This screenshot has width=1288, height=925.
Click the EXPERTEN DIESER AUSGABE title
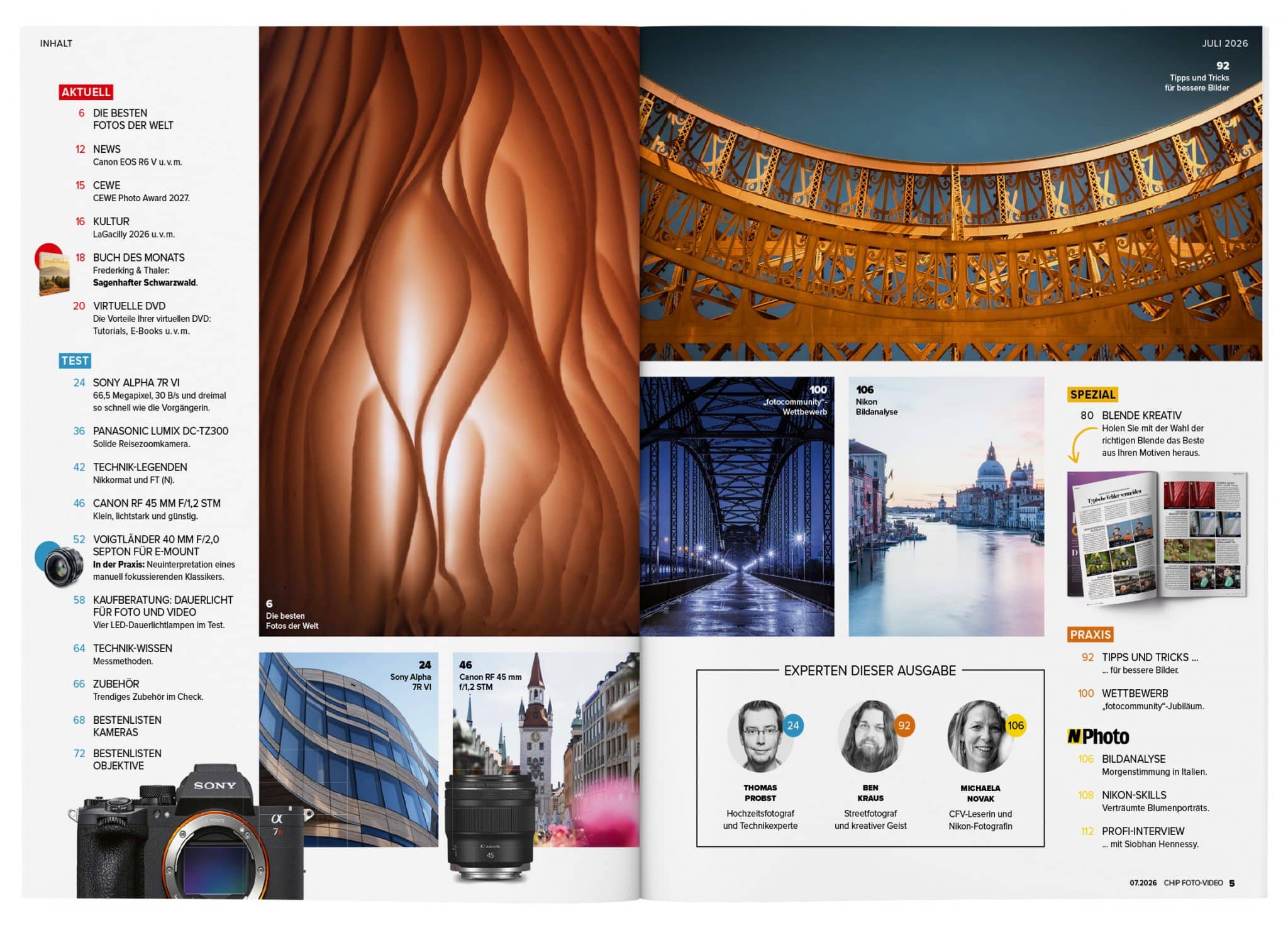click(x=870, y=671)
